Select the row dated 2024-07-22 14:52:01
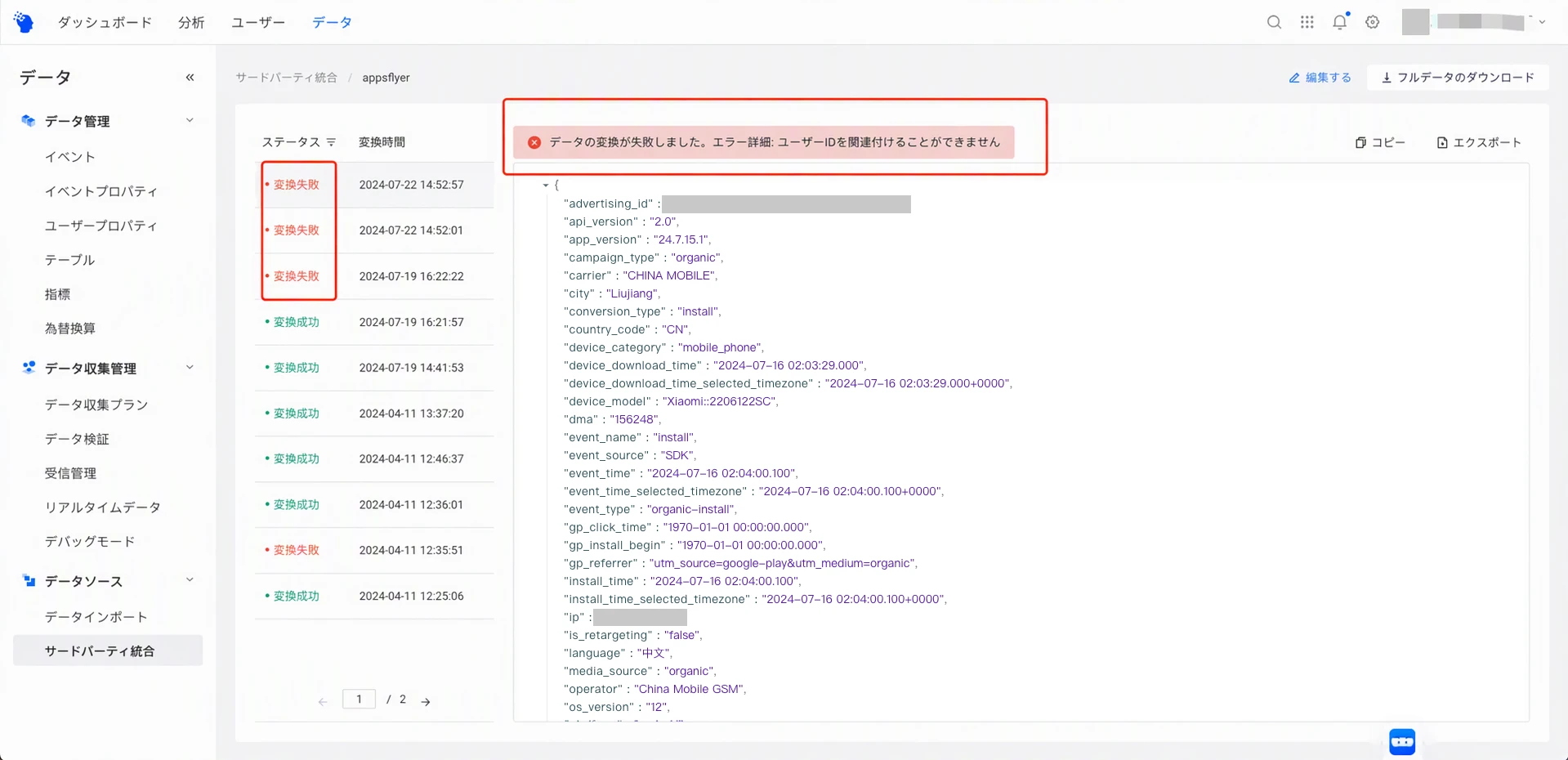 coord(374,230)
